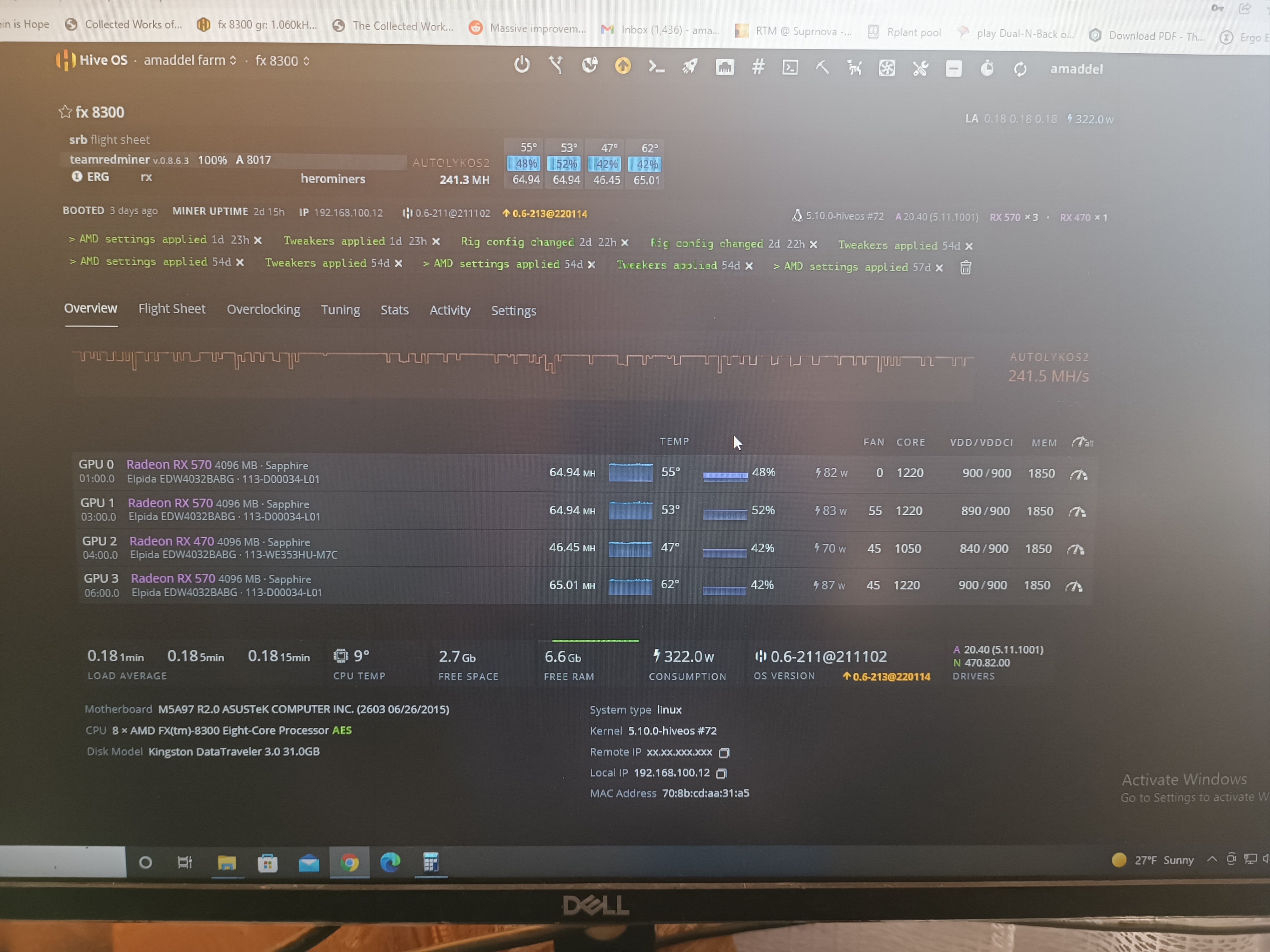The width and height of the screenshot is (1270, 952).
Task: Click the orange Hive OS upgrade icon
Action: (623, 66)
